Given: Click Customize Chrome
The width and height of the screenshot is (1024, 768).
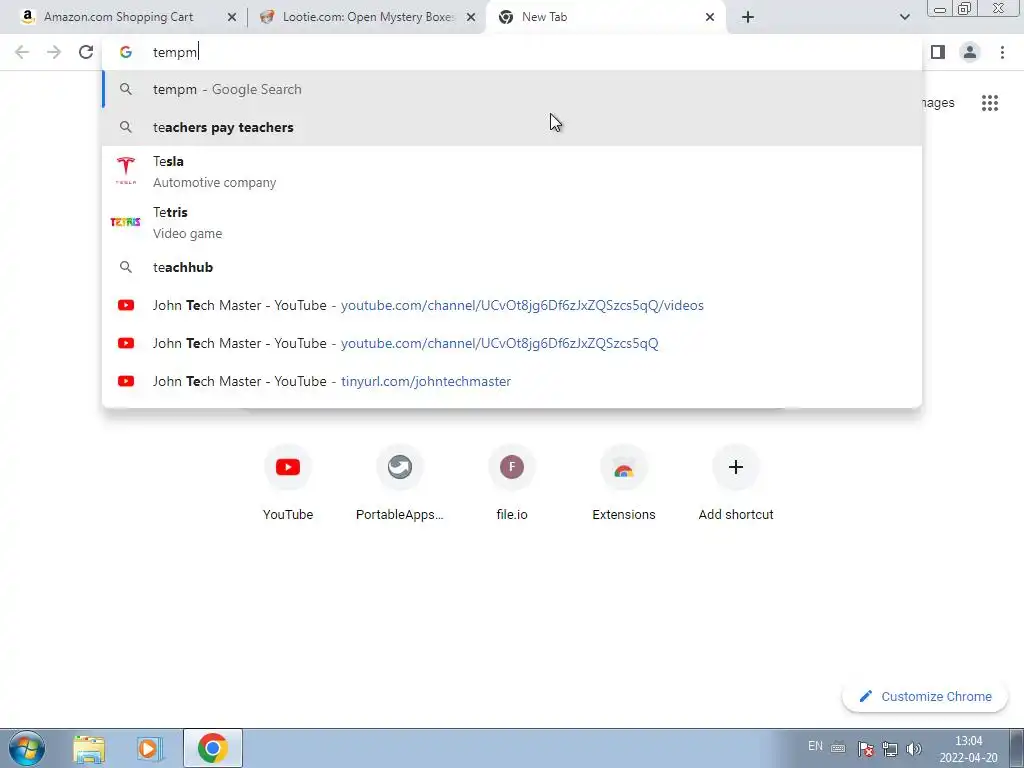Looking at the screenshot, I should click(x=925, y=697).
